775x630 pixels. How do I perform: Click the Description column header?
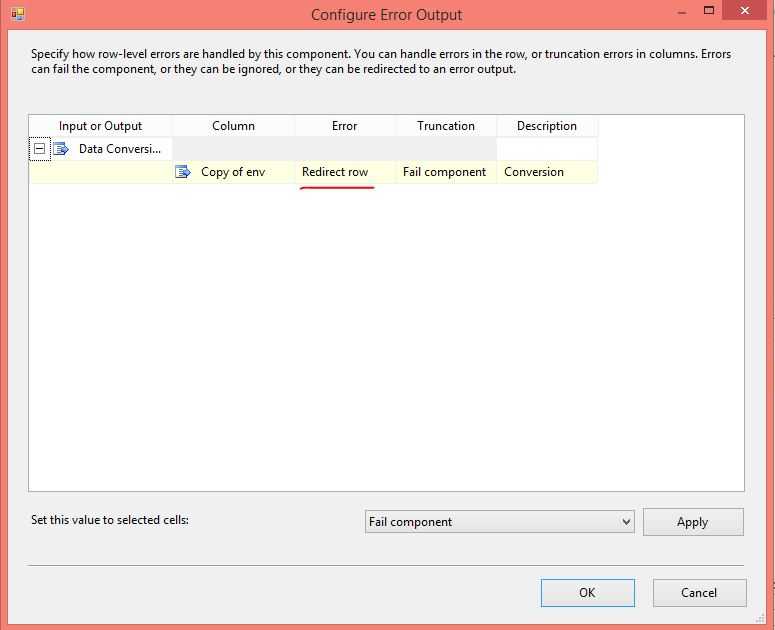547,126
